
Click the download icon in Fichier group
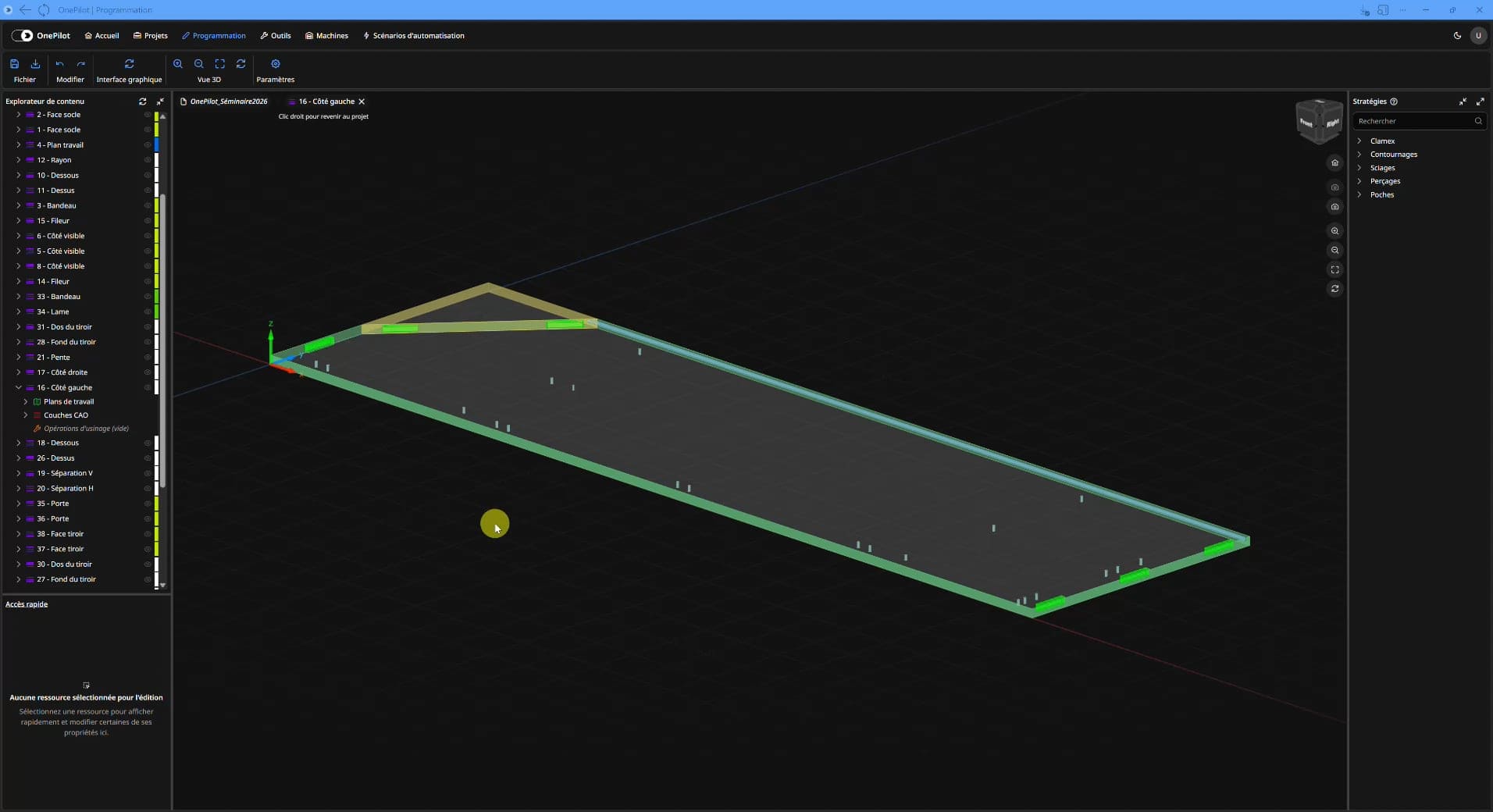coord(35,64)
